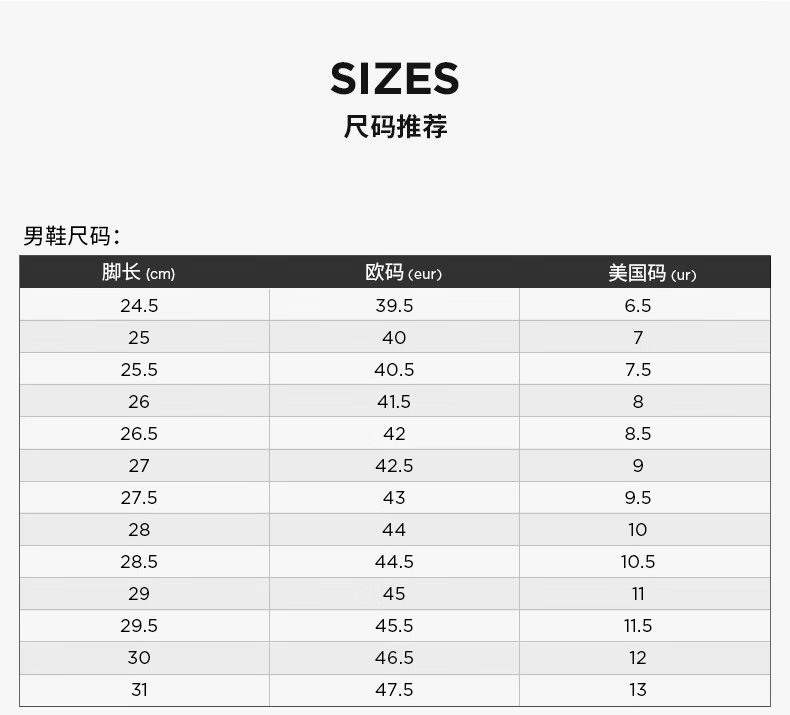This screenshot has height=715, width=790.
Task: Select US size cell 6.5
Action: 638,306
